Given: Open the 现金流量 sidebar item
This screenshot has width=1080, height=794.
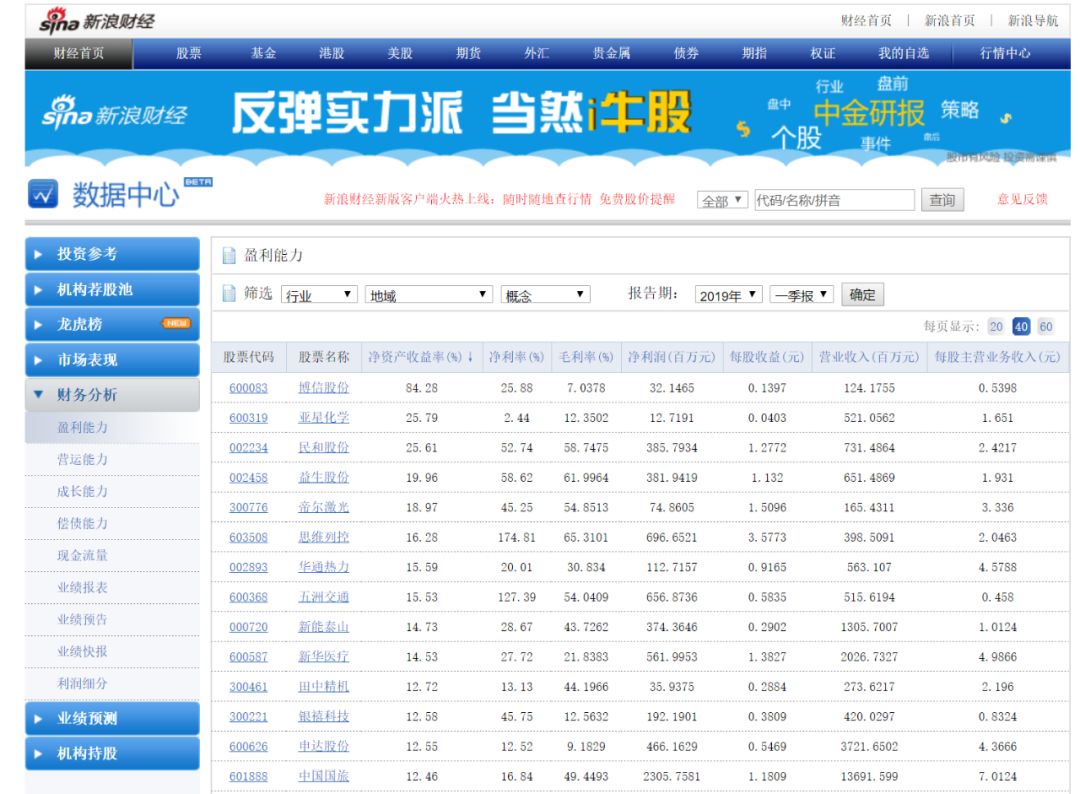Looking at the screenshot, I should pos(83,555).
